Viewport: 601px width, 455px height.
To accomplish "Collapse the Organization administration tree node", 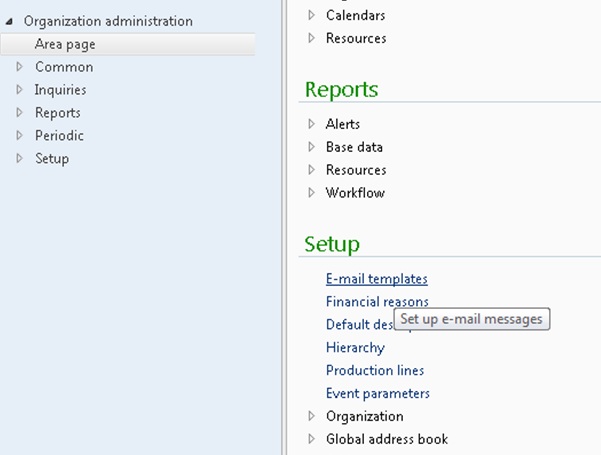I will [10, 21].
